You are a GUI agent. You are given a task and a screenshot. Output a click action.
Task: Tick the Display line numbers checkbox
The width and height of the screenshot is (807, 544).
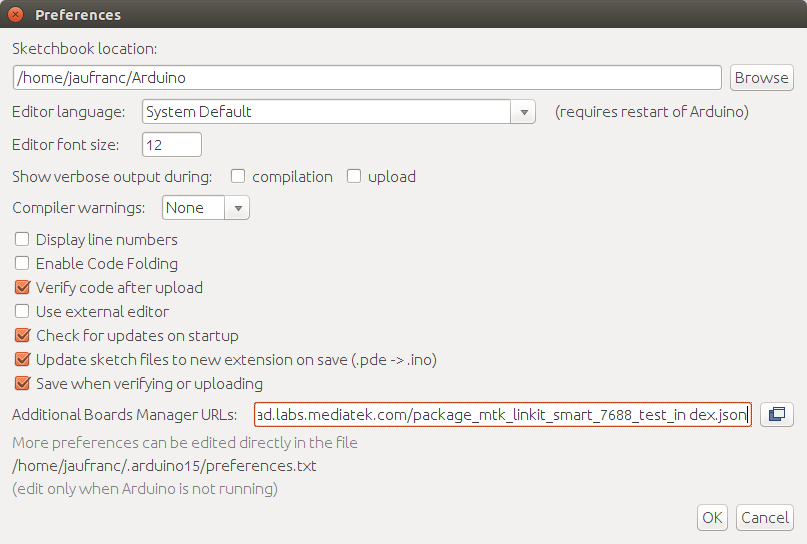coord(22,239)
